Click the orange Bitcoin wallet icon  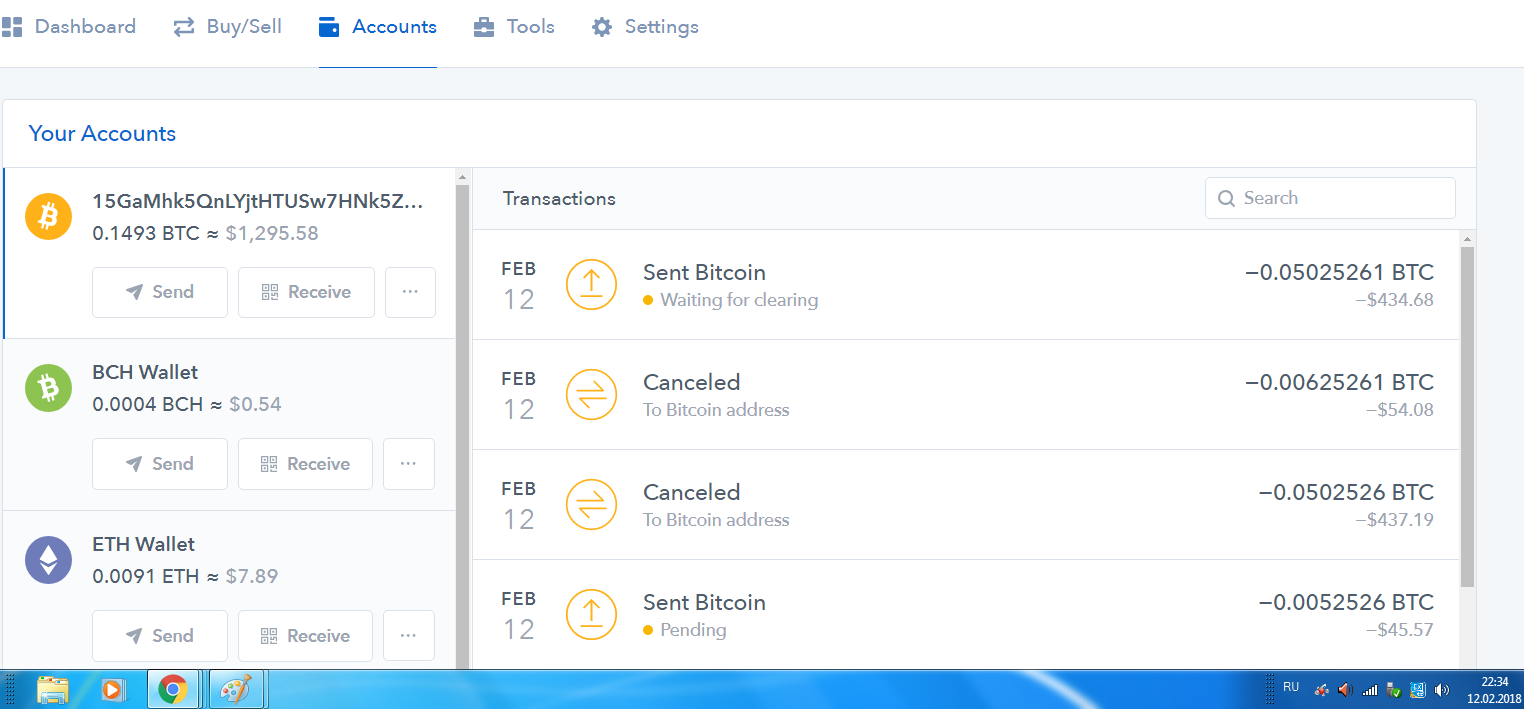(49, 216)
